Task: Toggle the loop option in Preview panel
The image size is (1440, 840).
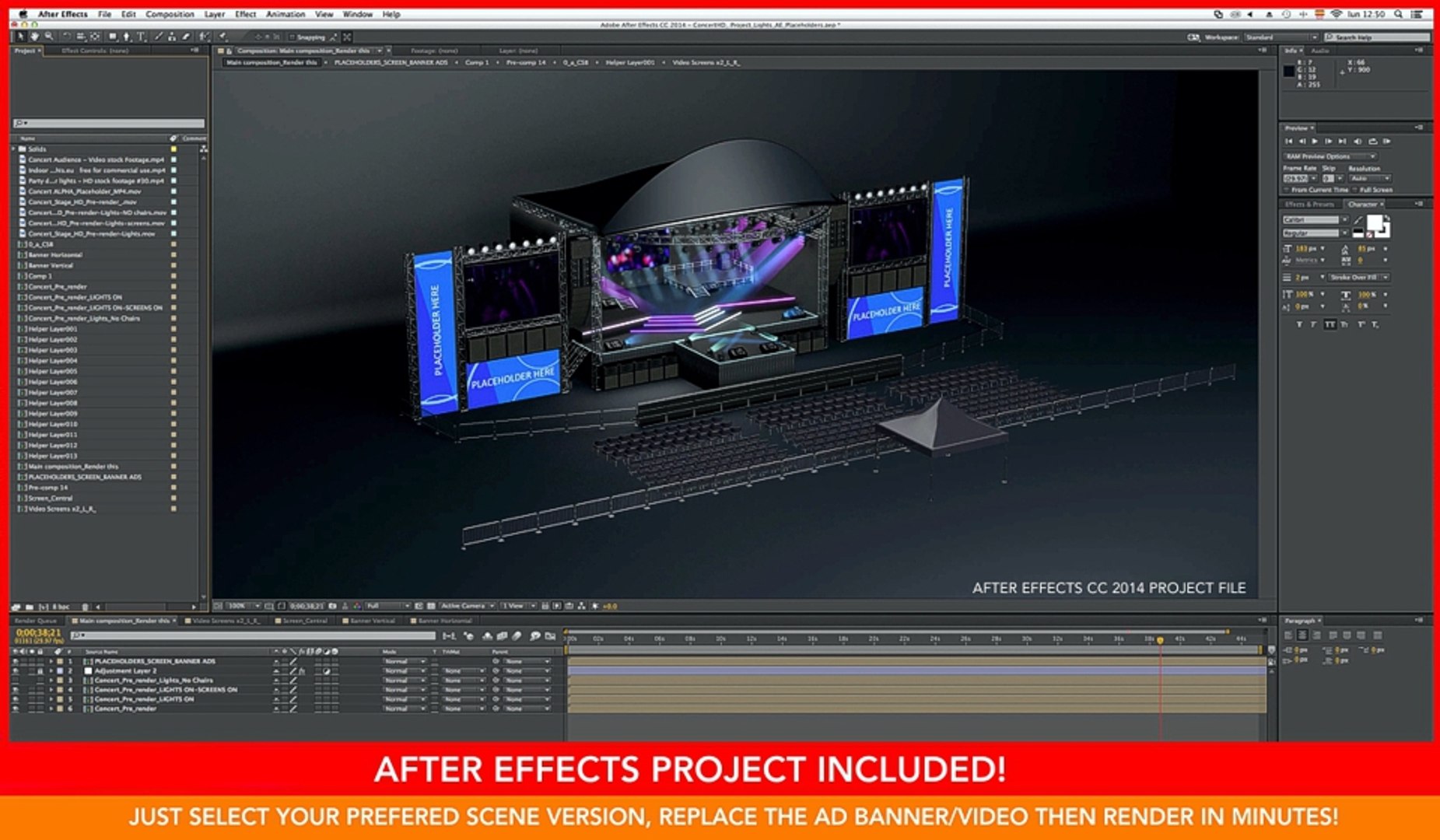Action: (1373, 142)
